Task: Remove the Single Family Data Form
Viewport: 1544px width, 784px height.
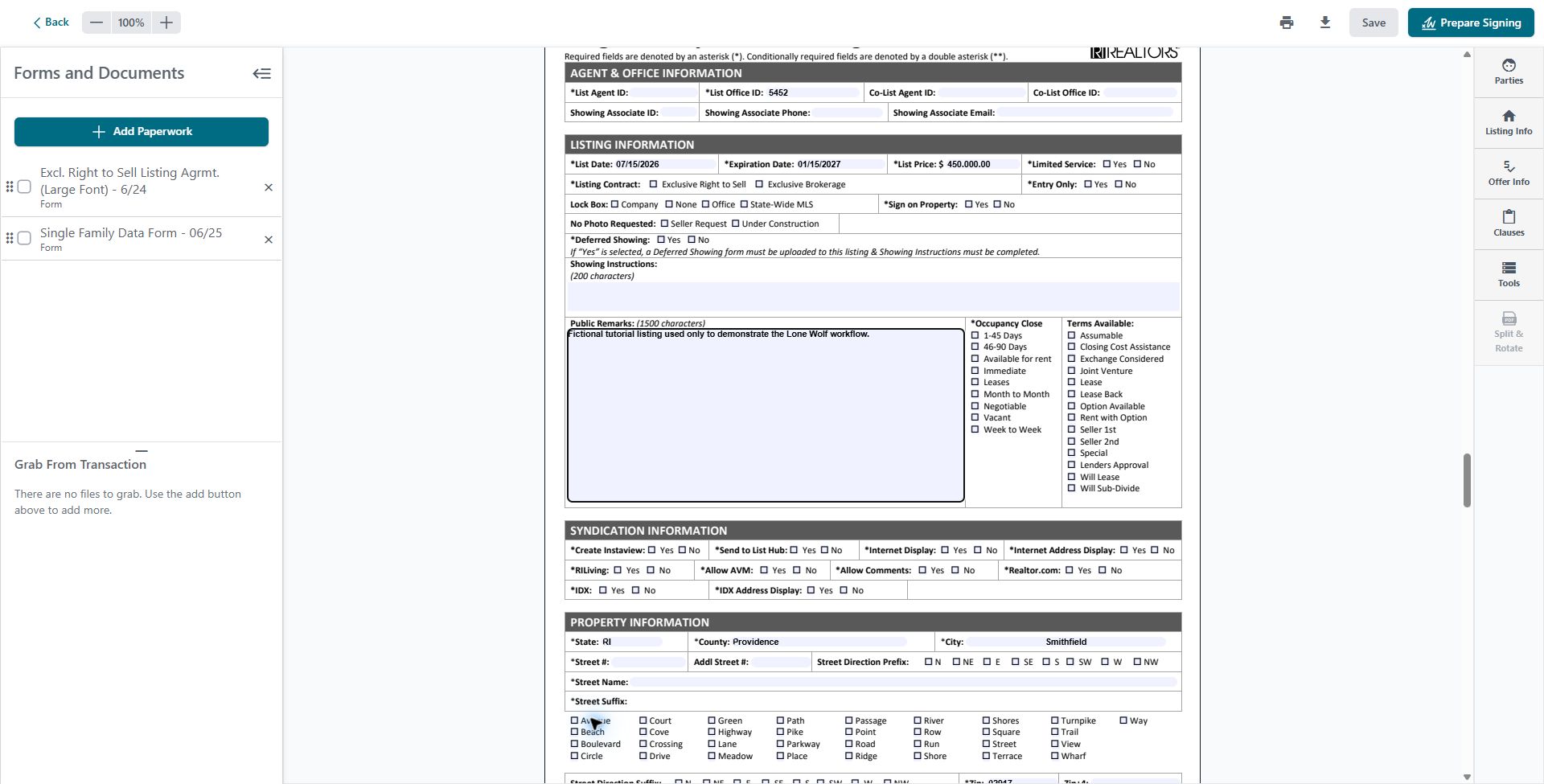Action: click(269, 240)
